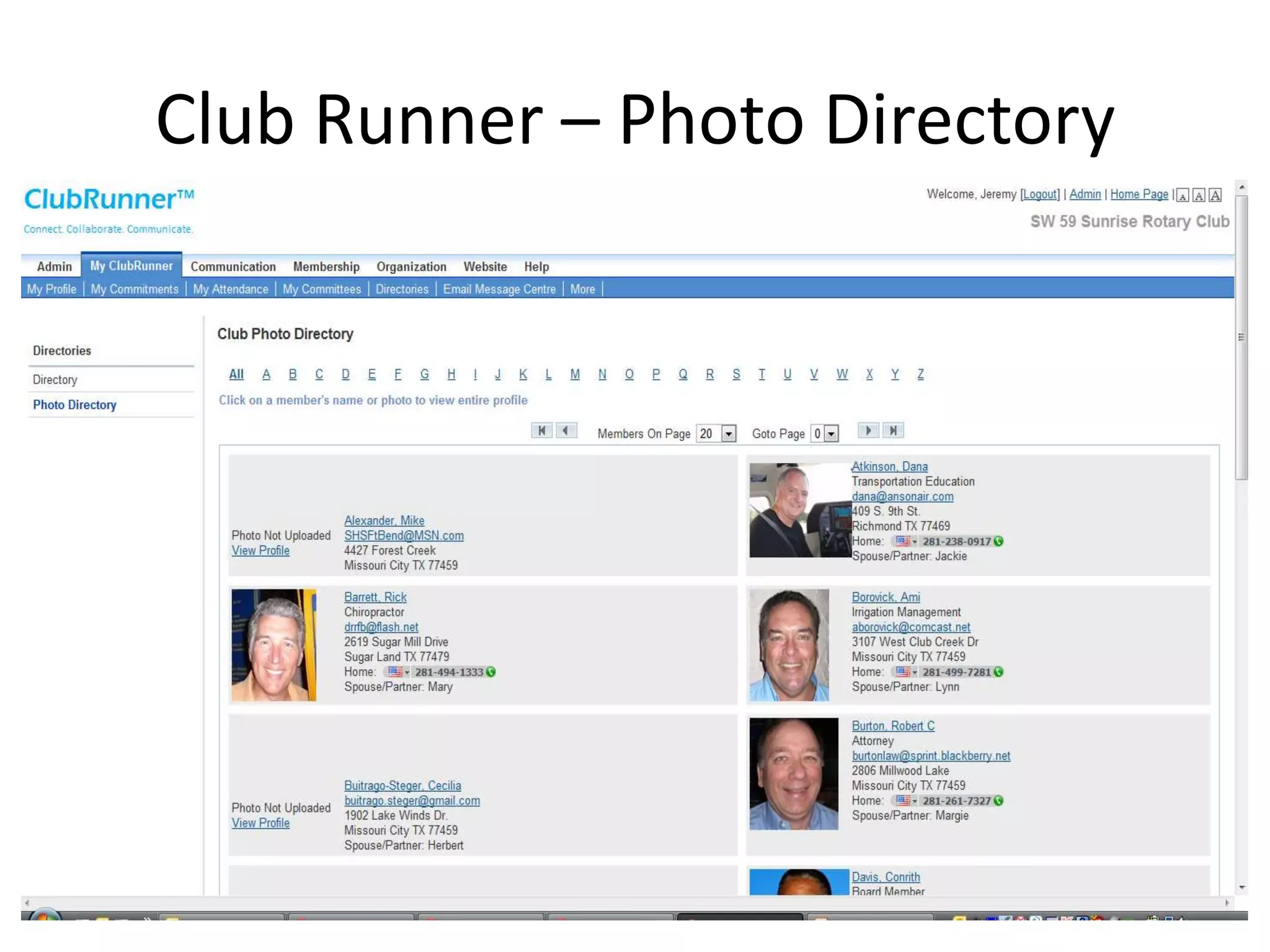
Task: Open Burton, Robert C profile link
Action: 893,726
